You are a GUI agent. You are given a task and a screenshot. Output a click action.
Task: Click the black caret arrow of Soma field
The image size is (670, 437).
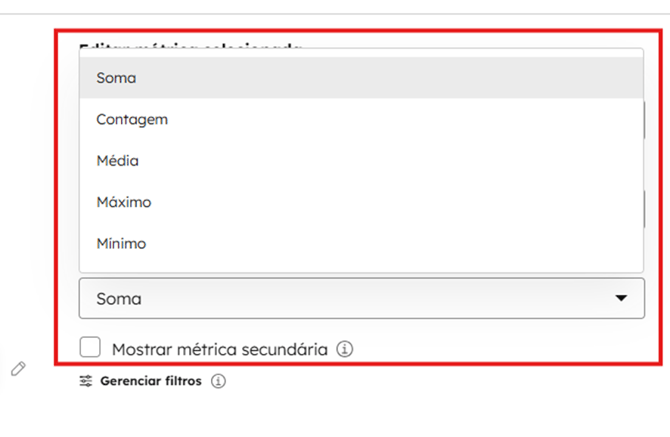(x=621, y=298)
